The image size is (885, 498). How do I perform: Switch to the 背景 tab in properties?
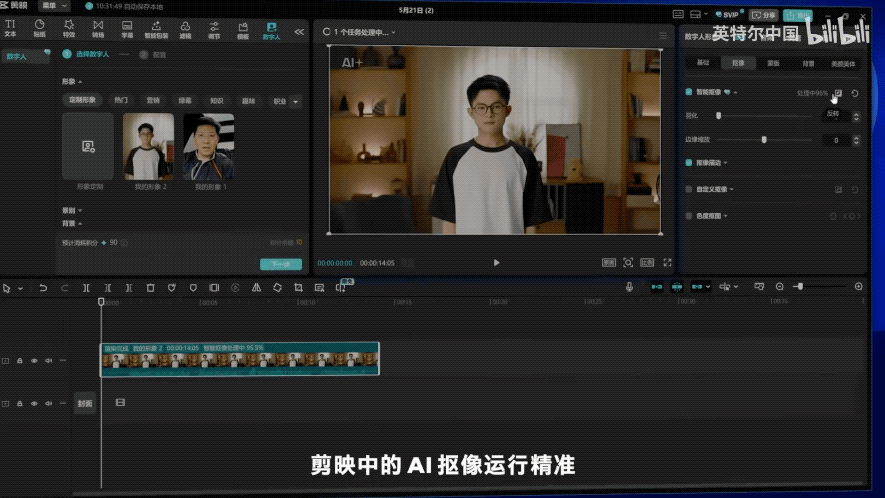pos(807,63)
